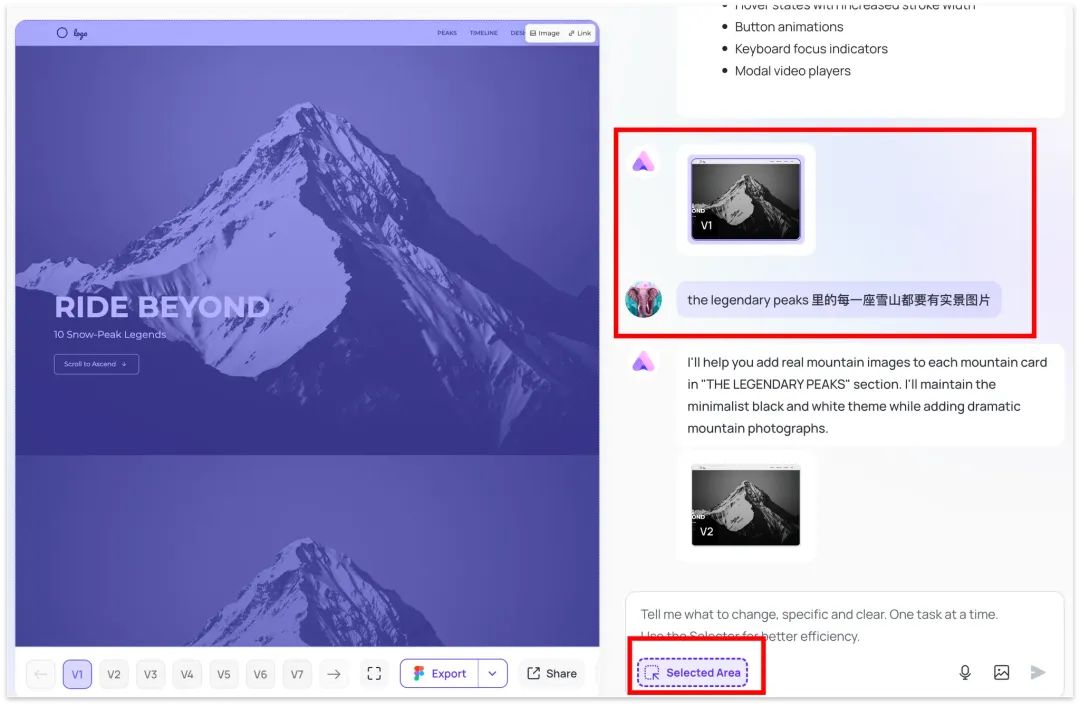Expand the Export dropdown arrow

click(x=492, y=674)
